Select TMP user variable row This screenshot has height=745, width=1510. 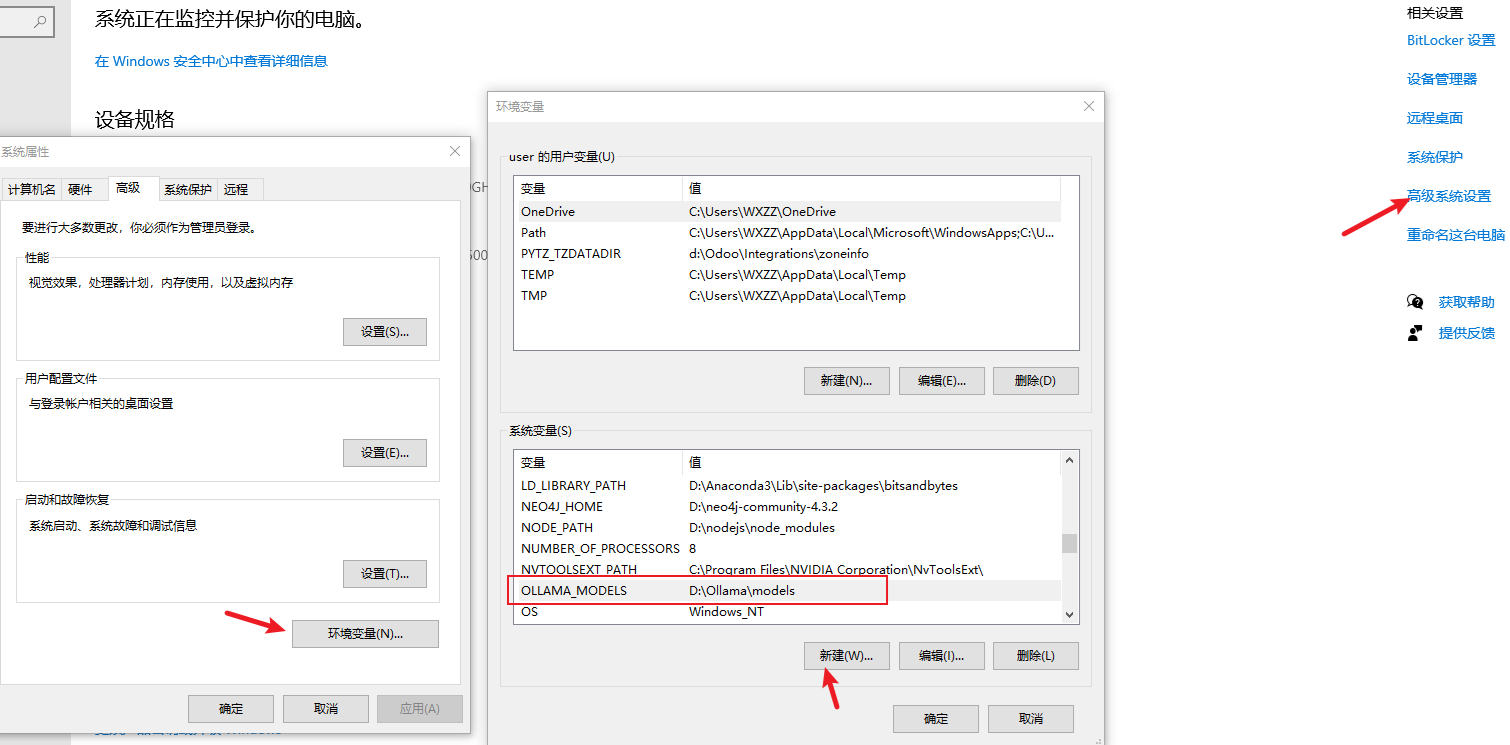(788, 296)
